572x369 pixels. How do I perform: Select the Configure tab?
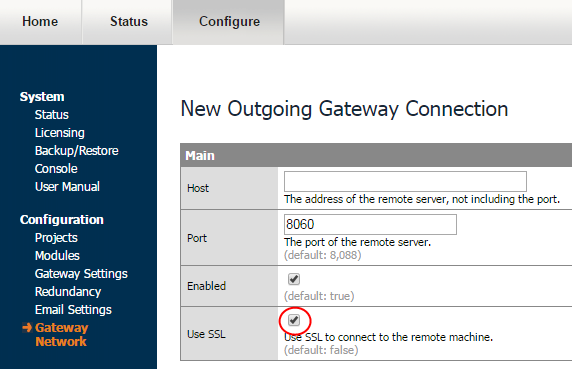coord(229,22)
